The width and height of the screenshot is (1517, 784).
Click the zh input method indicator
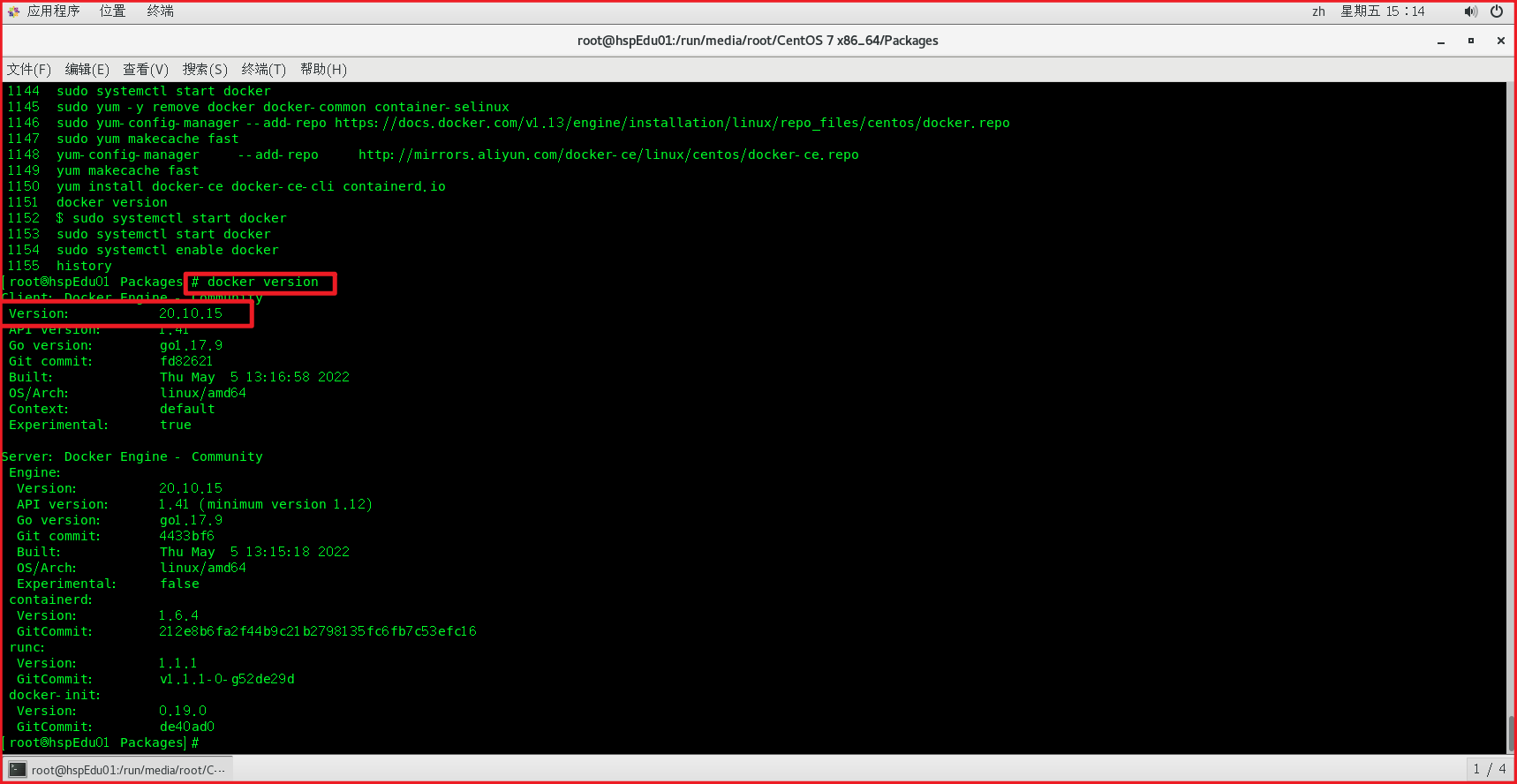[x=1318, y=11]
